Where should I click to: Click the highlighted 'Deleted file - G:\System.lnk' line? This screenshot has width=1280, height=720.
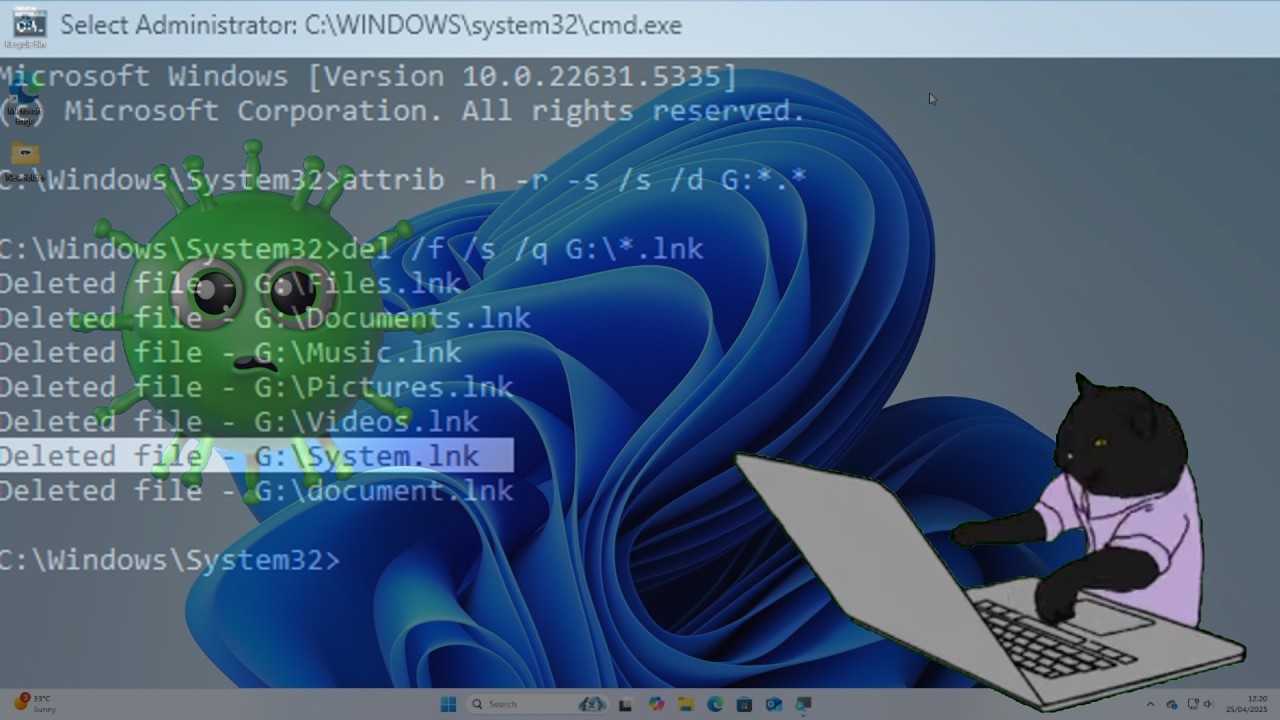point(256,456)
